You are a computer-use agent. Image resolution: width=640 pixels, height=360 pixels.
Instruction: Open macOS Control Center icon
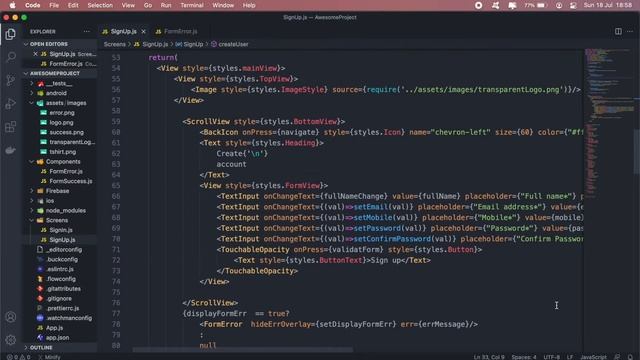[x=573, y=5]
